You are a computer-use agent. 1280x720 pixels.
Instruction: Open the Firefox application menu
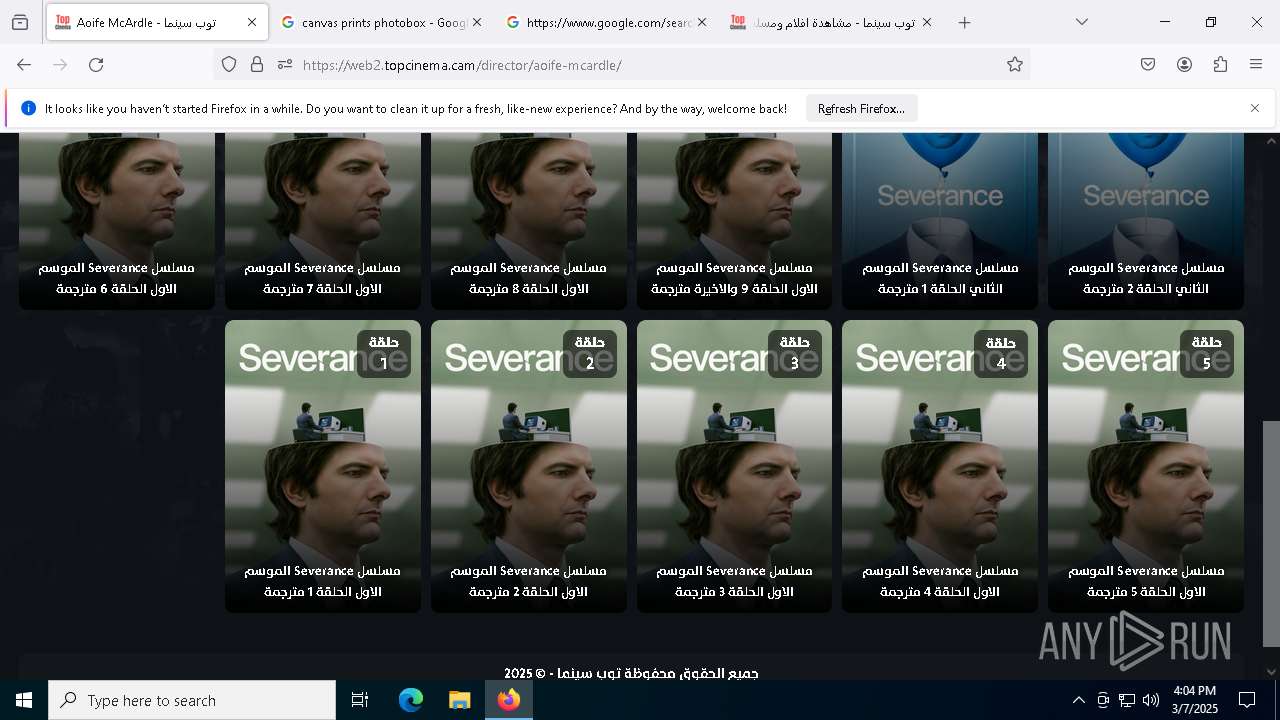pos(1256,65)
